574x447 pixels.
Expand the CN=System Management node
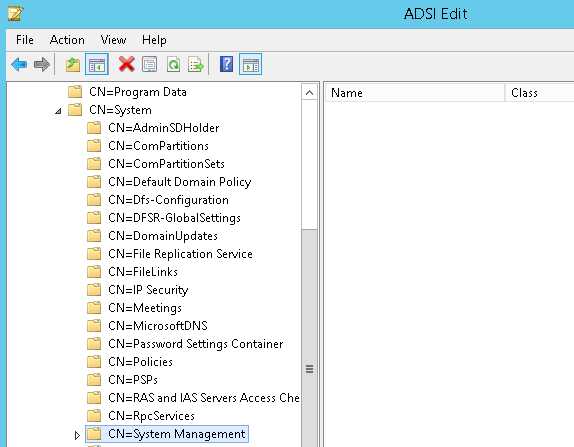[x=77, y=435]
